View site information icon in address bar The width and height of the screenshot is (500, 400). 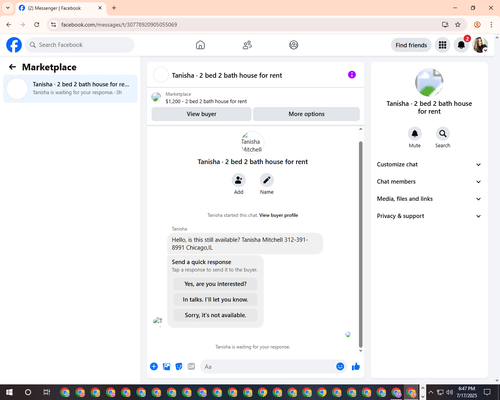pyautogui.click(x=53, y=25)
